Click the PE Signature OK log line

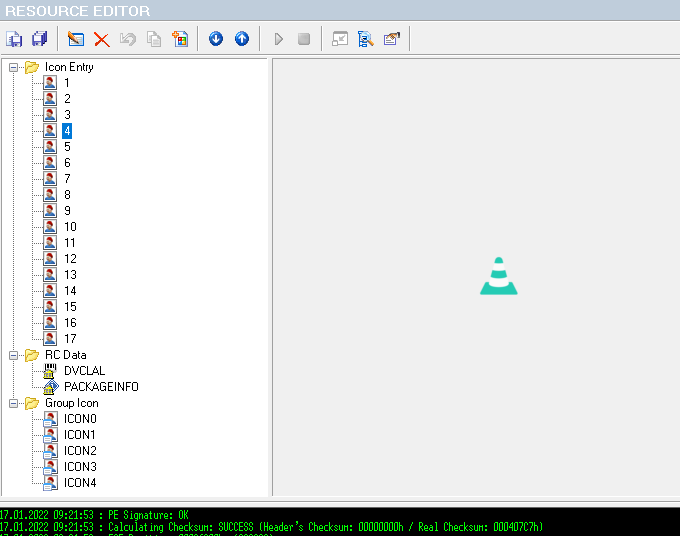click(x=94, y=515)
